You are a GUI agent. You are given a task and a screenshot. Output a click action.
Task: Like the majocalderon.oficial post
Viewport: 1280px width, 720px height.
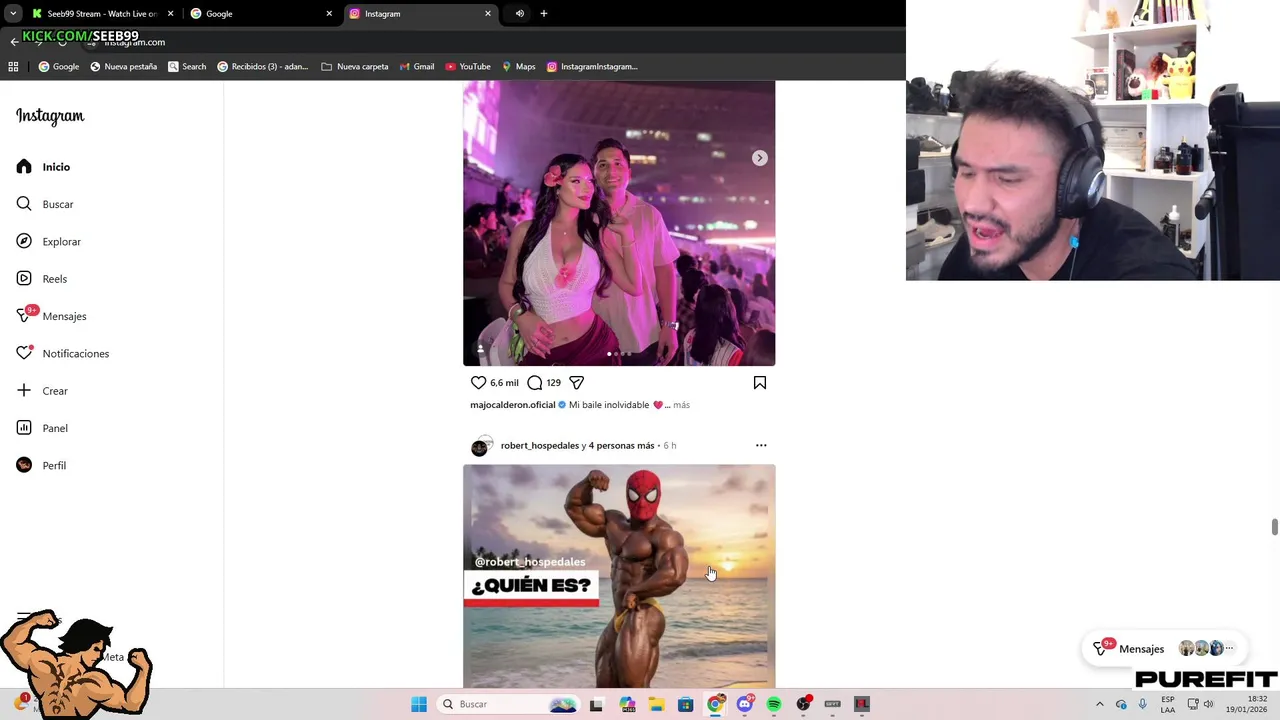click(x=478, y=382)
